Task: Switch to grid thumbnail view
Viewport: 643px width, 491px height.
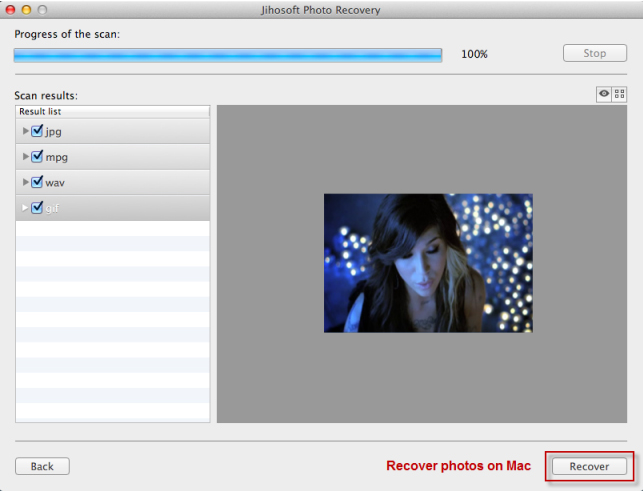Action: pyautogui.click(x=619, y=94)
